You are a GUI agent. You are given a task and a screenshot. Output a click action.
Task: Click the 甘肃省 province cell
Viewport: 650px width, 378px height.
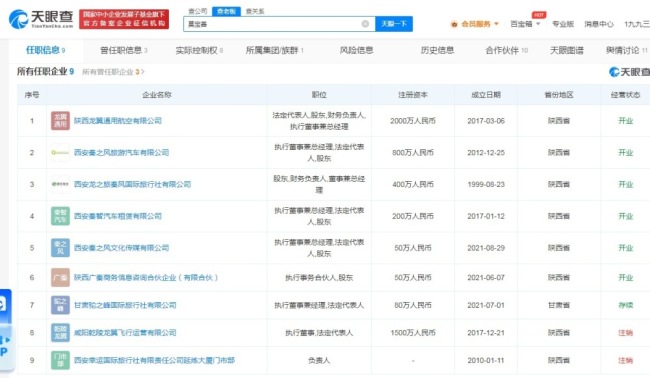(559, 305)
